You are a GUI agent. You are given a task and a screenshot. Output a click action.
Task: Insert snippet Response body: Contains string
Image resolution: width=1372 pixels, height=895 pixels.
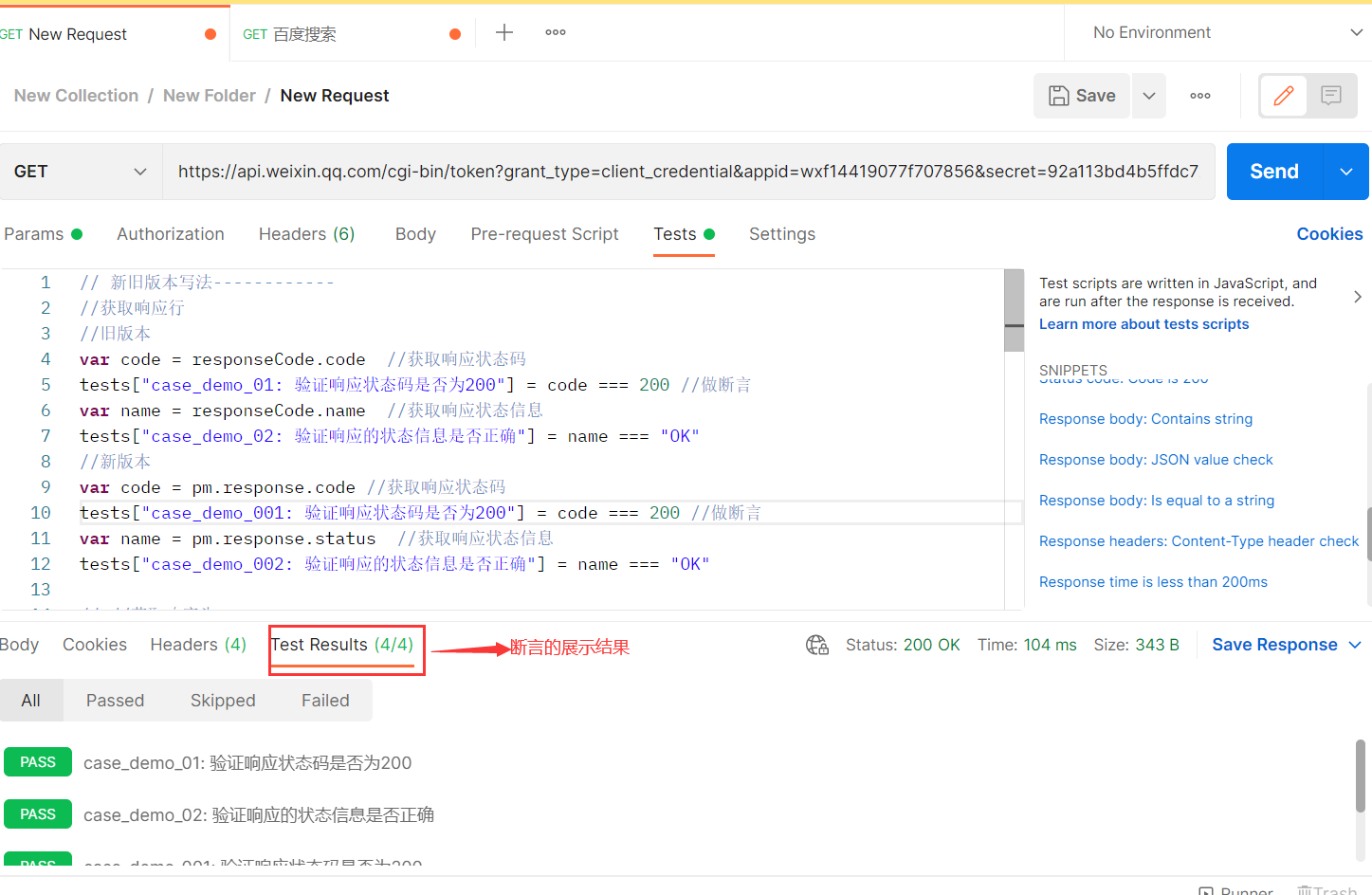coord(1145,419)
